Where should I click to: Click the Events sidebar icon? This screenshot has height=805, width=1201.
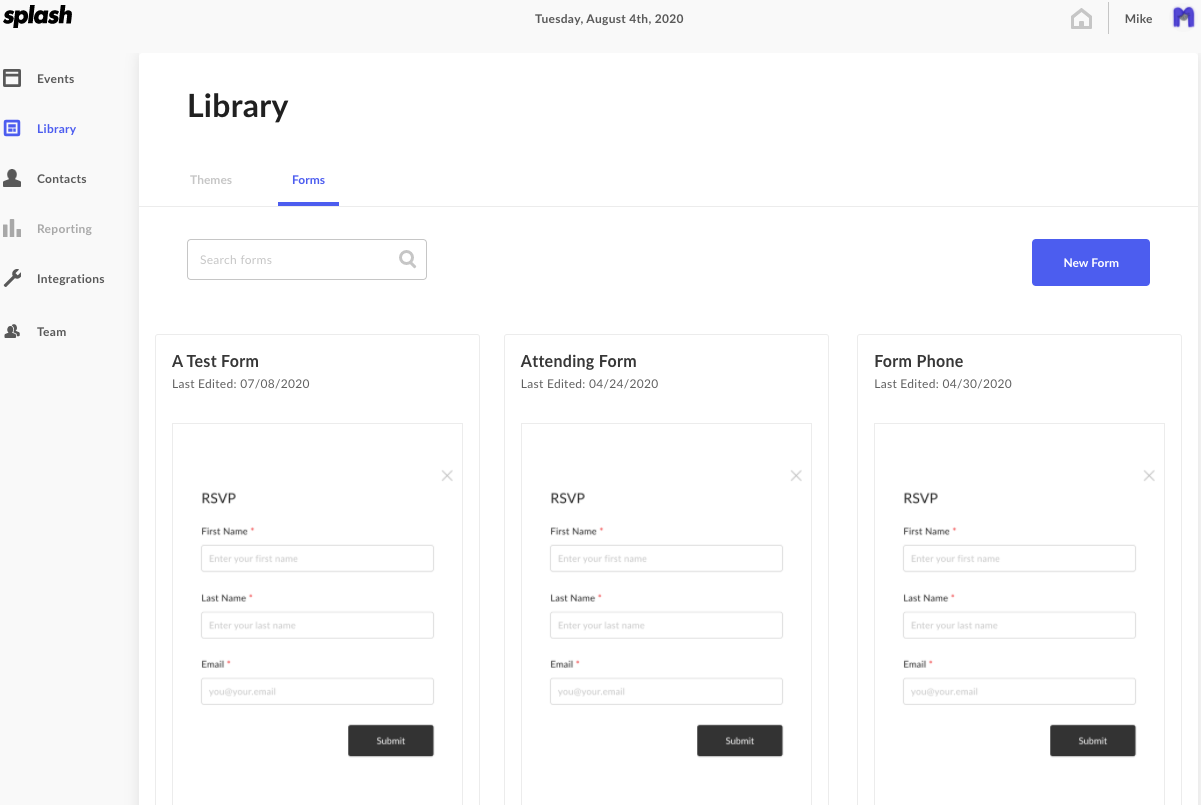12,78
